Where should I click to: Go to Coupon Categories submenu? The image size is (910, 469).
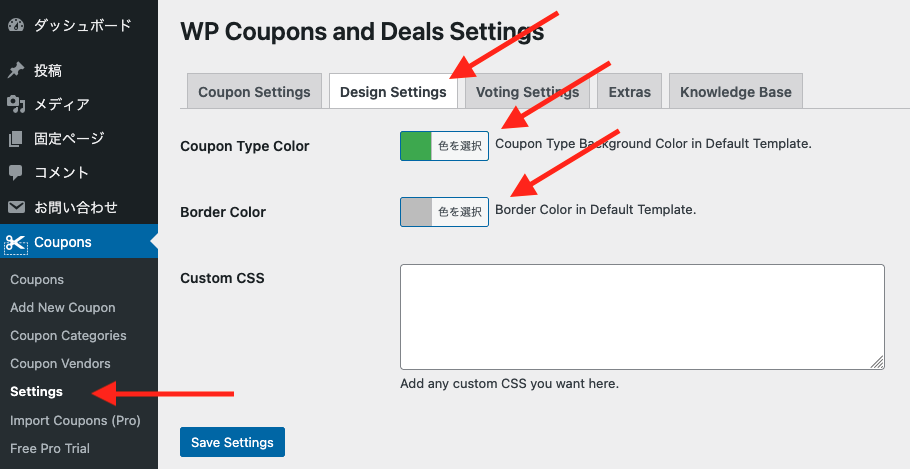[x=68, y=335]
